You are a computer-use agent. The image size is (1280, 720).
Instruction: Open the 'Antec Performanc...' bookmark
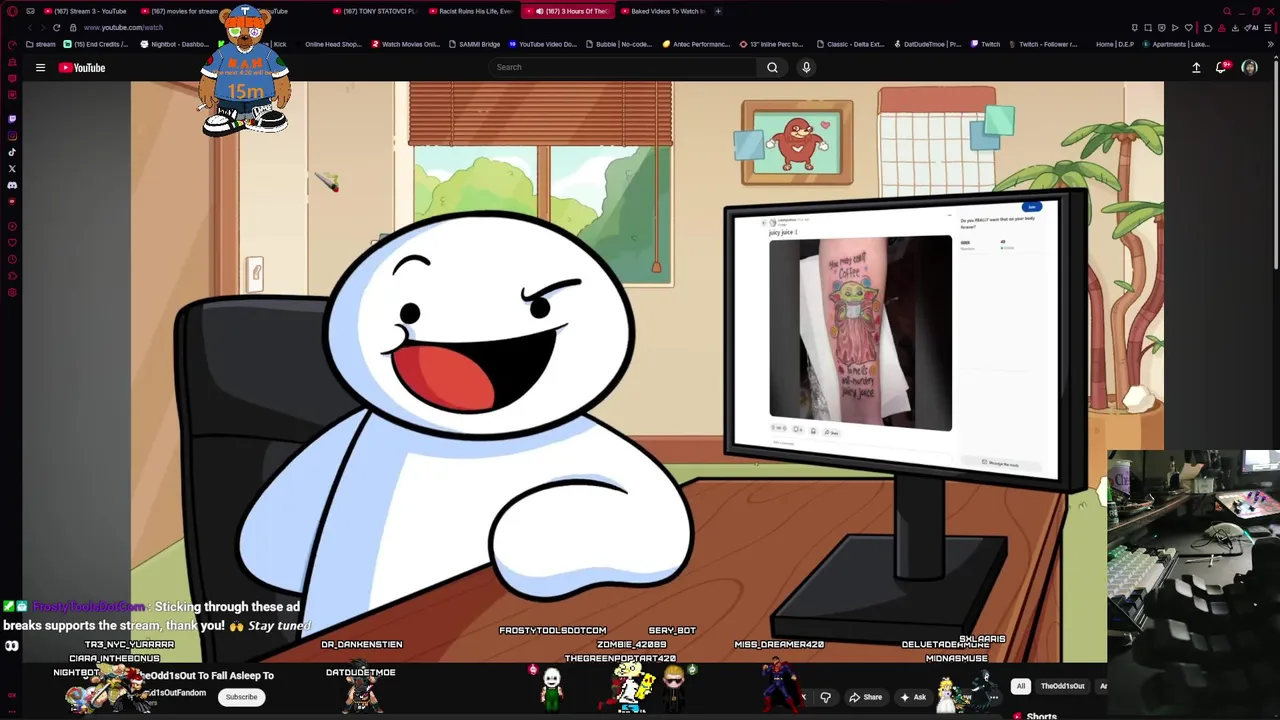pyautogui.click(x=697, y=44)
